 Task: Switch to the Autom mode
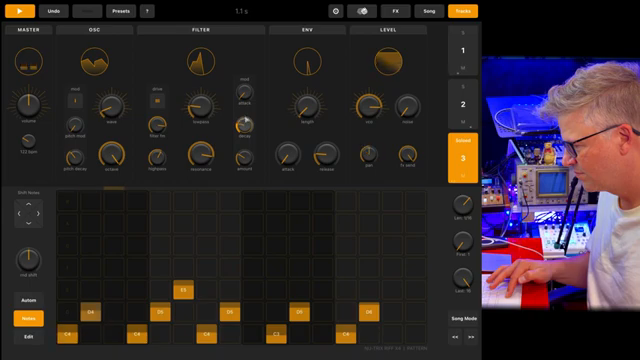(x=29, y=300)
